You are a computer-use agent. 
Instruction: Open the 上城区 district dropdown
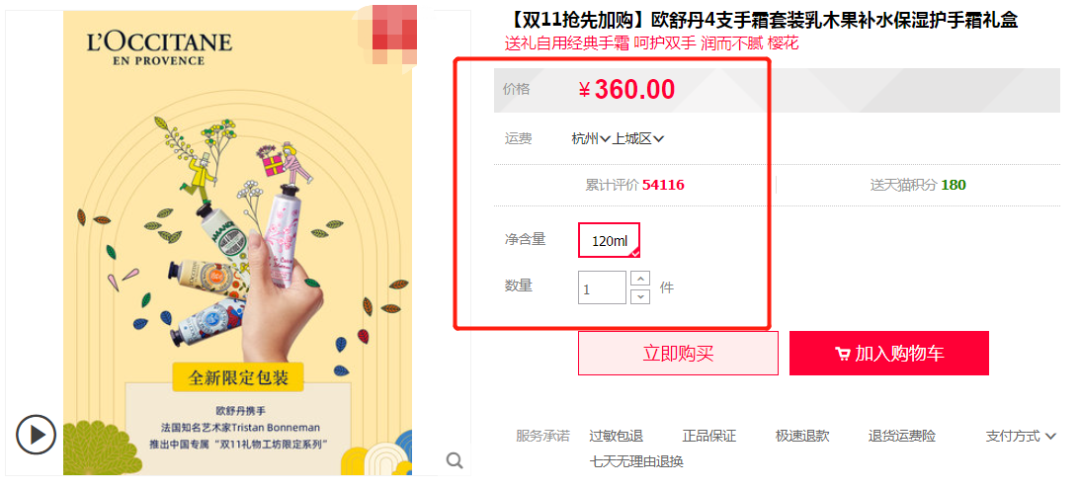638,138
